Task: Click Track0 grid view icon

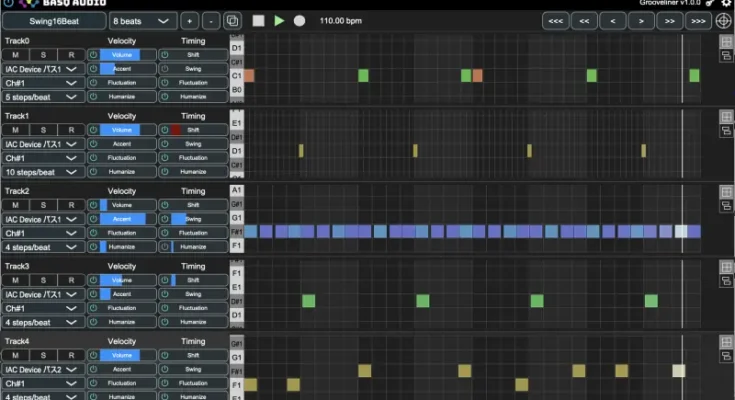Action: pyautogui.click(x=726, y=42)
